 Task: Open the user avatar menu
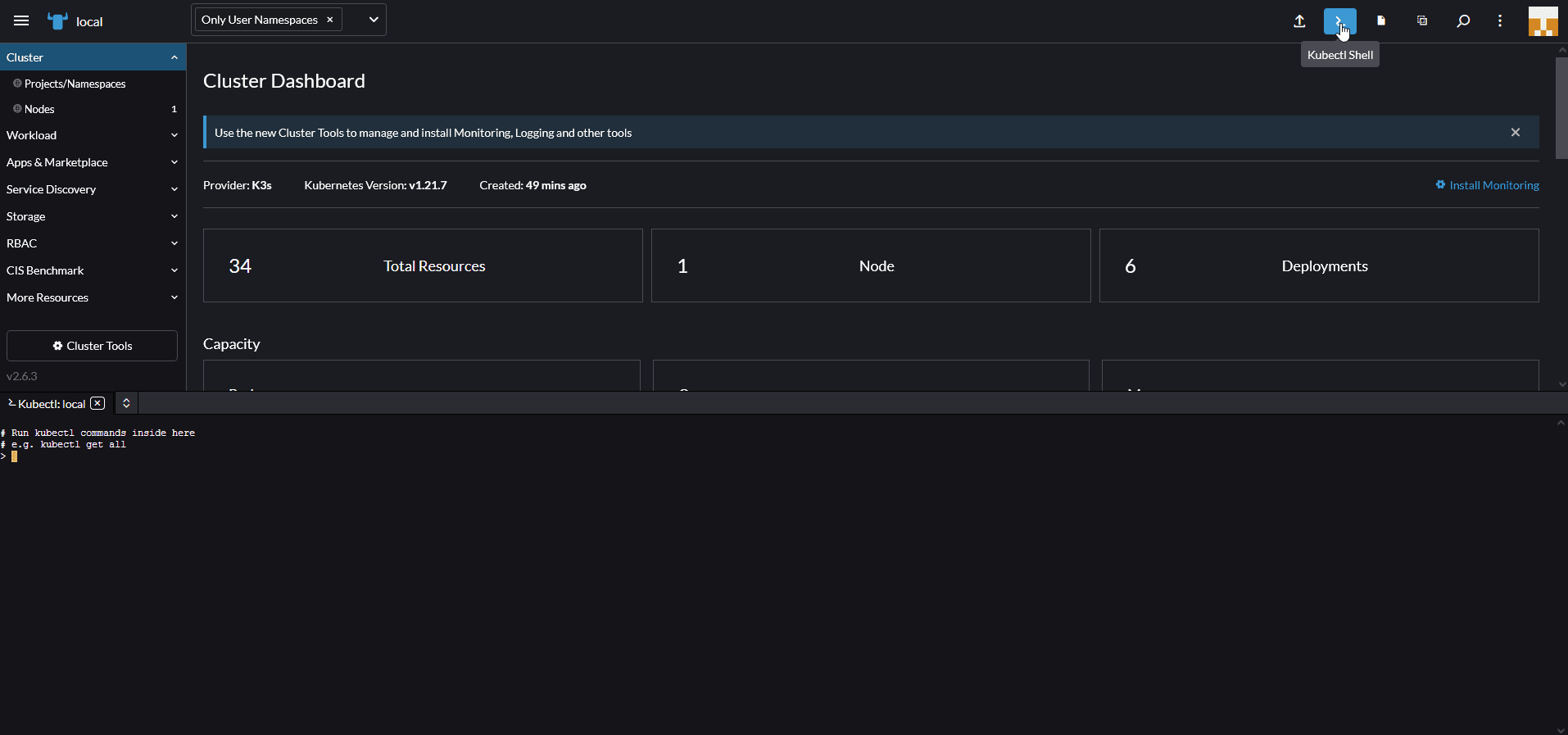1543,21
